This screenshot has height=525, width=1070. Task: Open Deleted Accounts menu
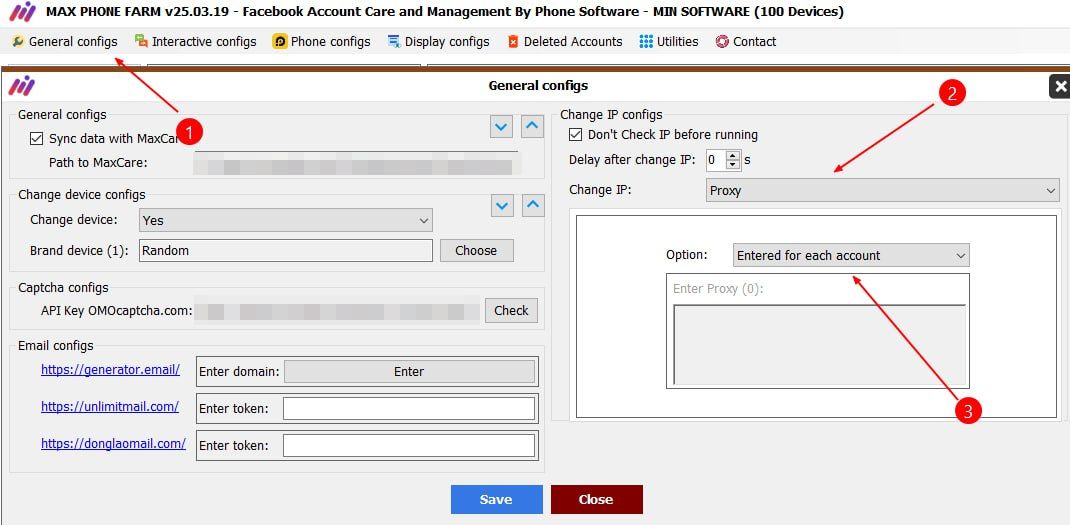pyautogui.click(x=565, y=42)
